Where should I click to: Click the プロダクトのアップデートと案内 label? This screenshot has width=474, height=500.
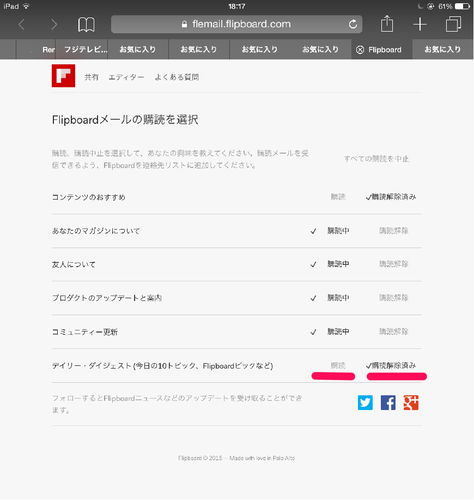click(107, 298)
